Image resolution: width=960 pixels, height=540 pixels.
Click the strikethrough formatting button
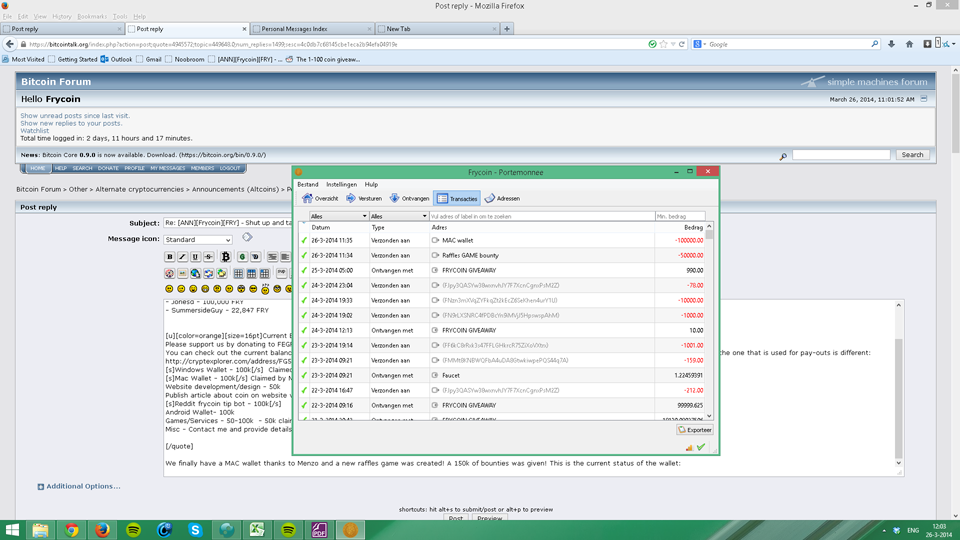(x=208, y=257)
